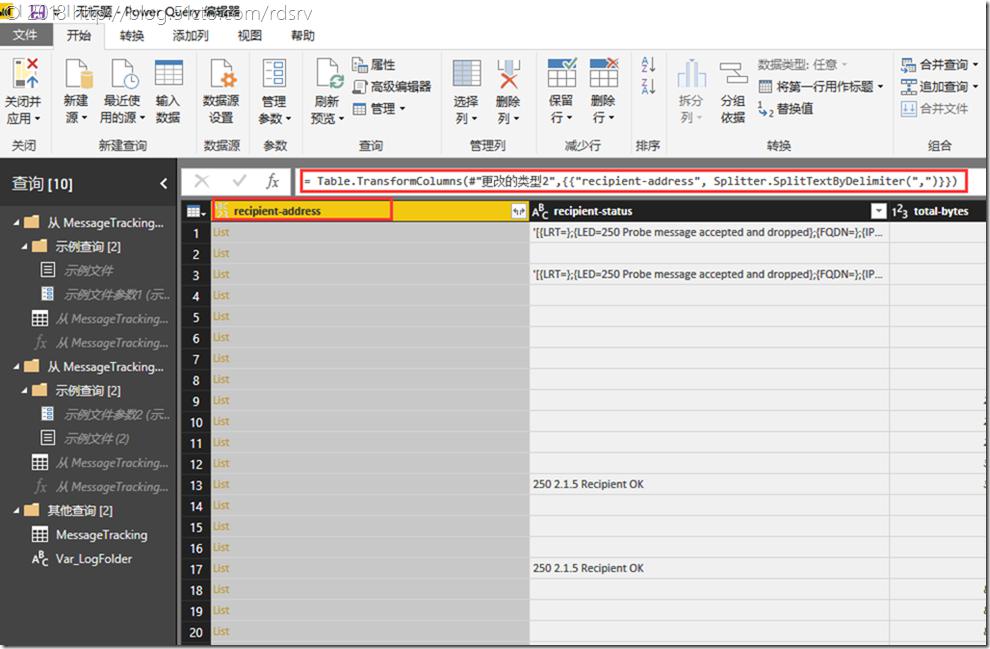This screenshot has height=649, width=990.
Task: Click 合并文件 (Combine Files)
Action: pos(934,109)
